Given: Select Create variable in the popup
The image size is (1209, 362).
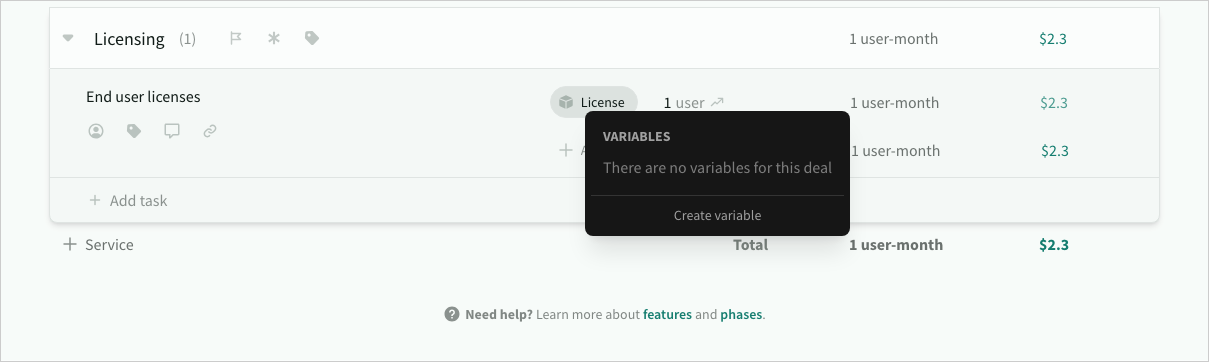Looking at the screenshot, I should tap(717, 215).
